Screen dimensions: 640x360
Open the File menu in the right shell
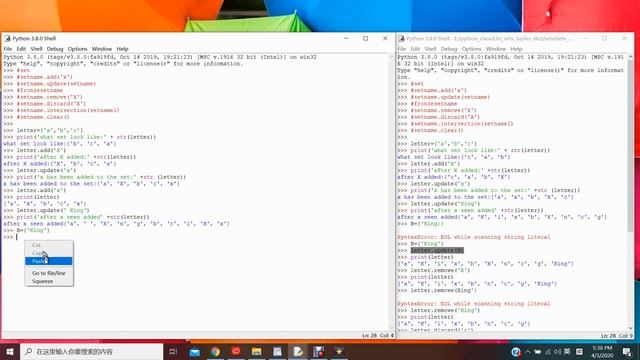(x=402, y=49)
